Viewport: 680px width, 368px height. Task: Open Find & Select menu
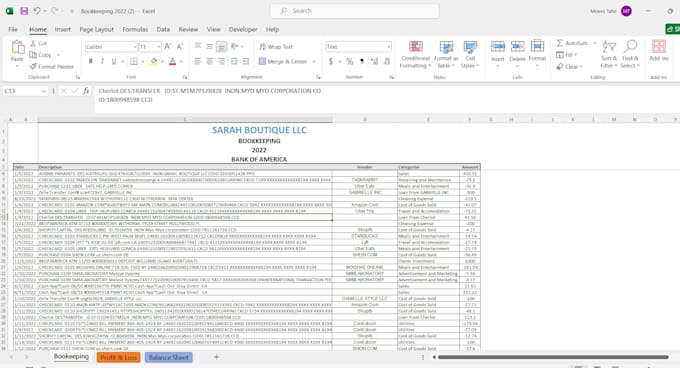pos(630,54)
